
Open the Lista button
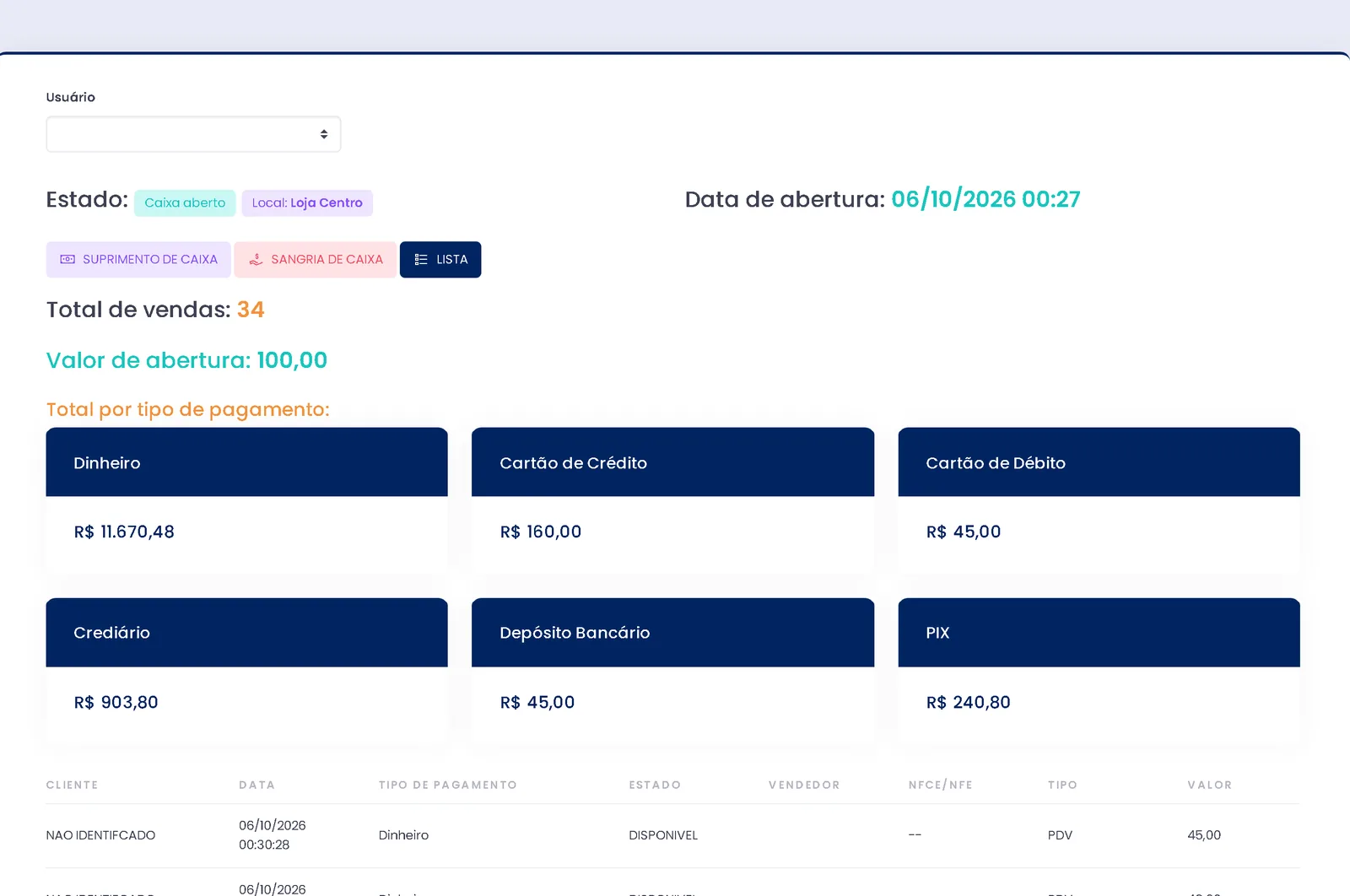click(x=440, y=260)
